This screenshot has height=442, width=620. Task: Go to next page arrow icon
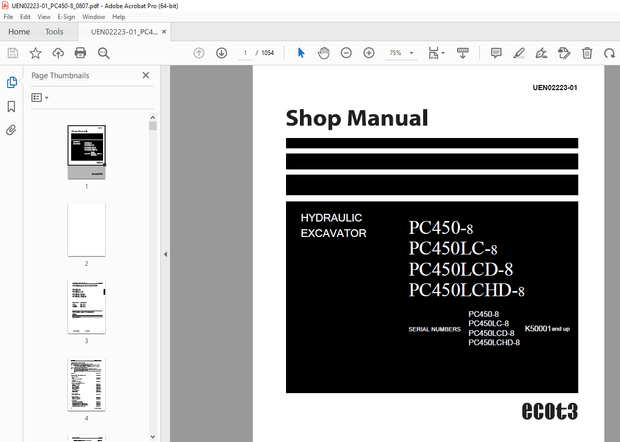[221, 53]
